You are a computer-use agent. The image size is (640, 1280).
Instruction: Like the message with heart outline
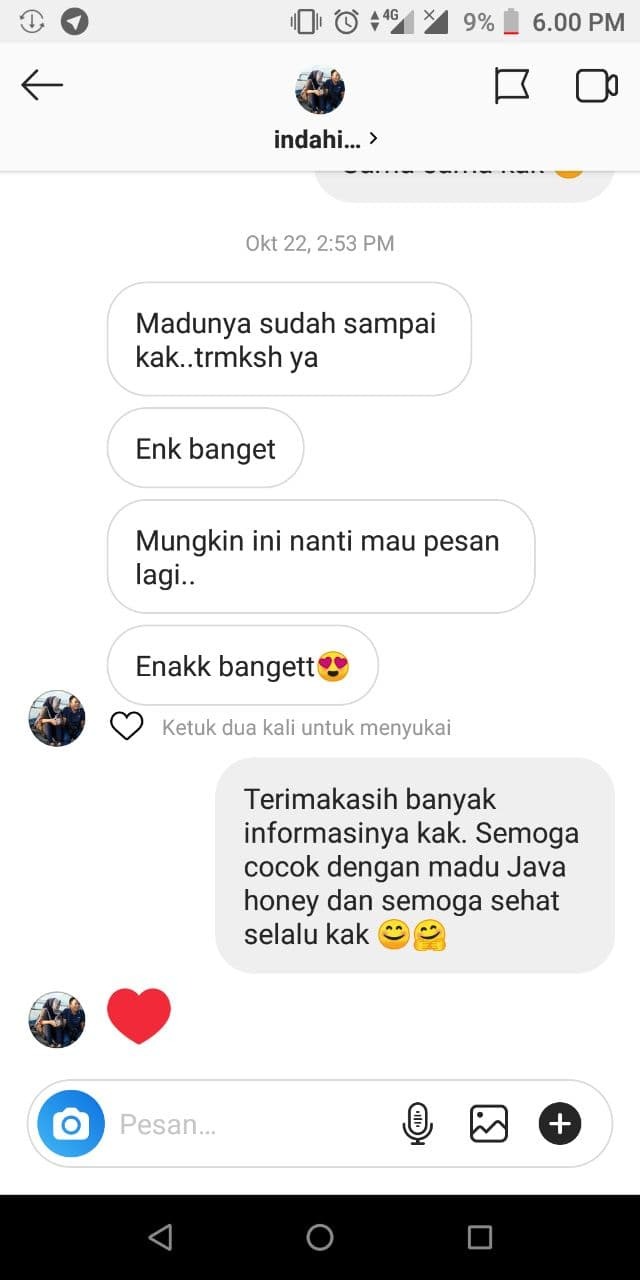point(127,727)
